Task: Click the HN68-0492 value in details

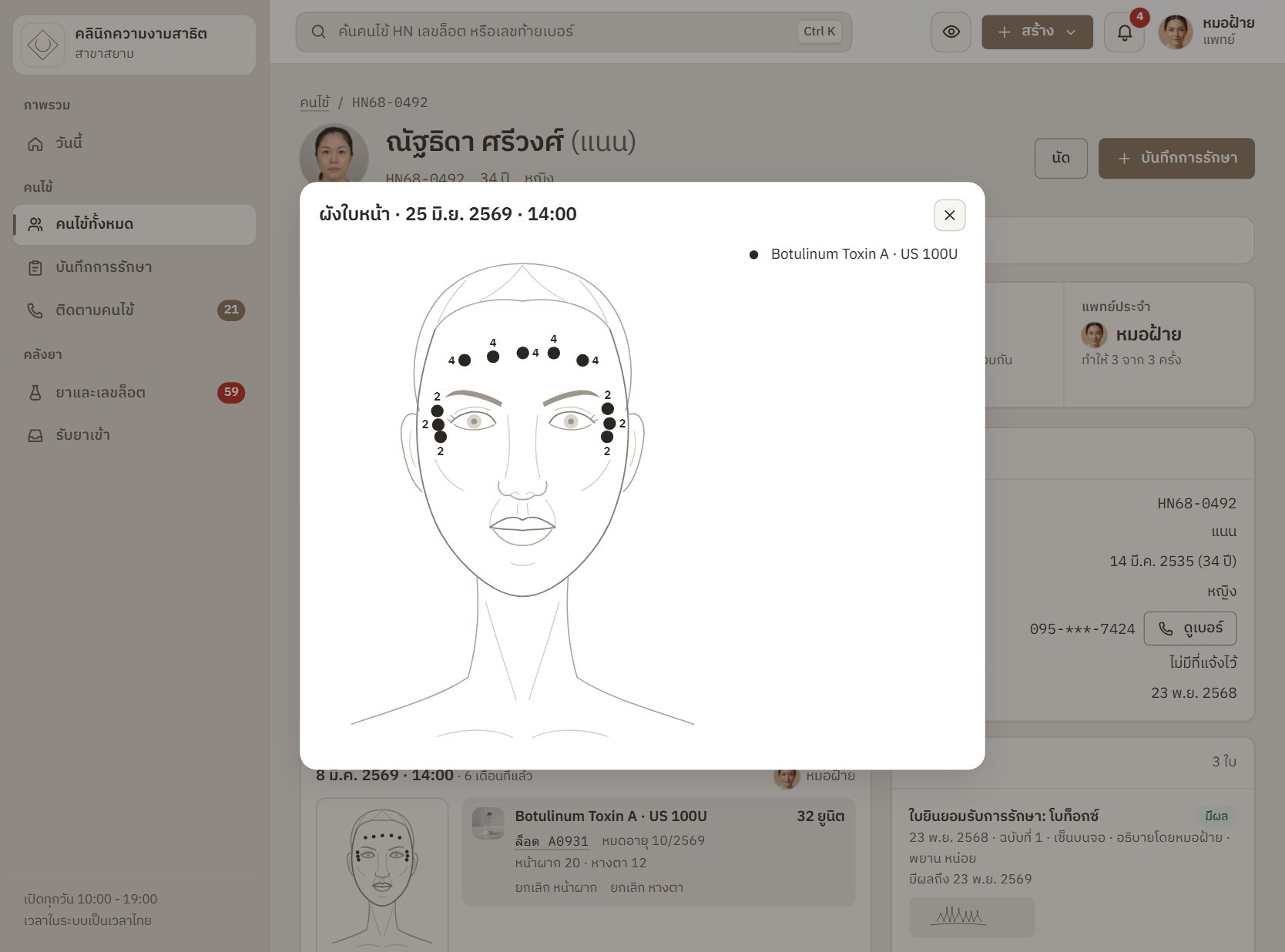Action: pyautogui.click(x=1196, y=504)
